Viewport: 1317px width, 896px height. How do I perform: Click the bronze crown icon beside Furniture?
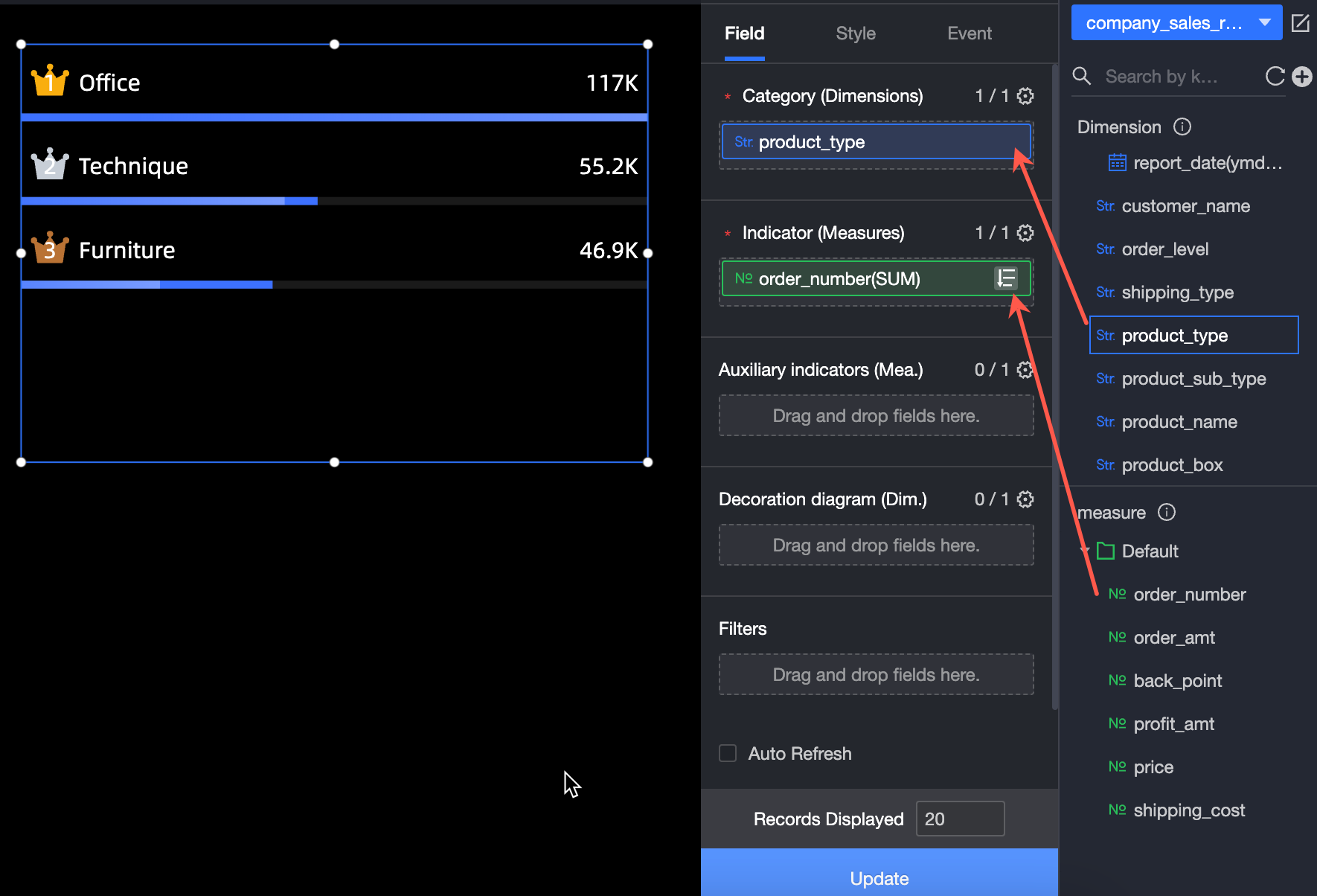50,248
